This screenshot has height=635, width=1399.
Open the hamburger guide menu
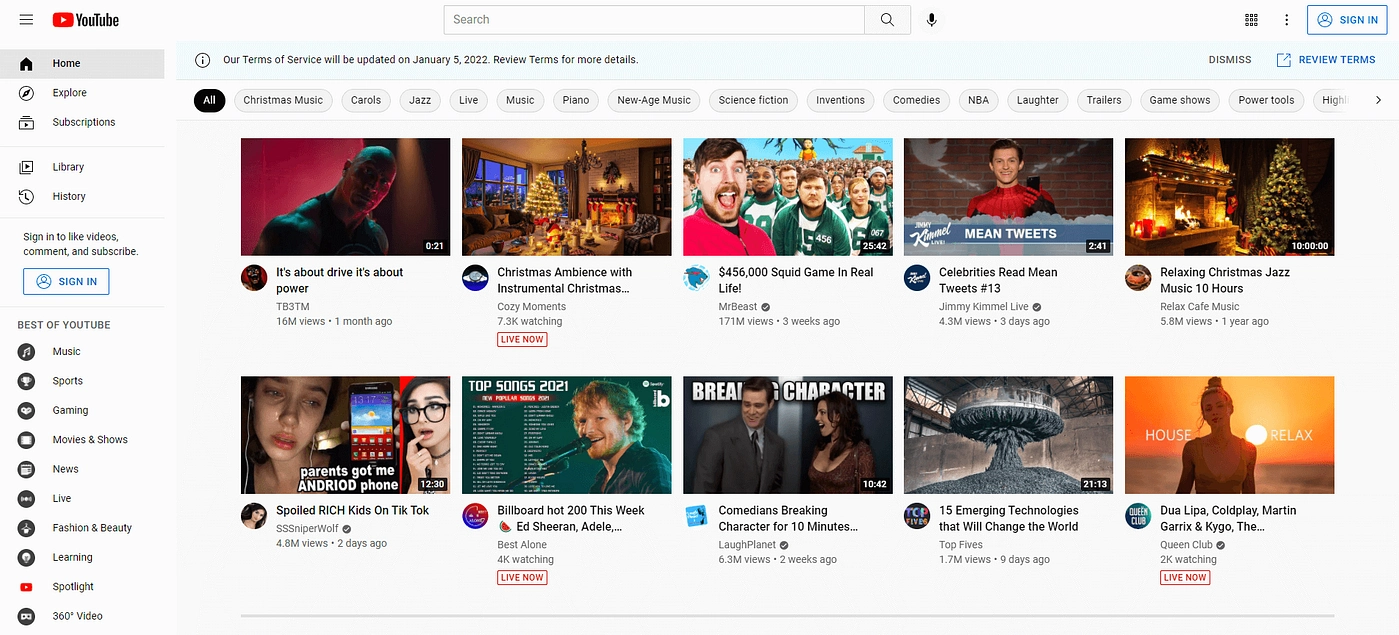(26, 20)
